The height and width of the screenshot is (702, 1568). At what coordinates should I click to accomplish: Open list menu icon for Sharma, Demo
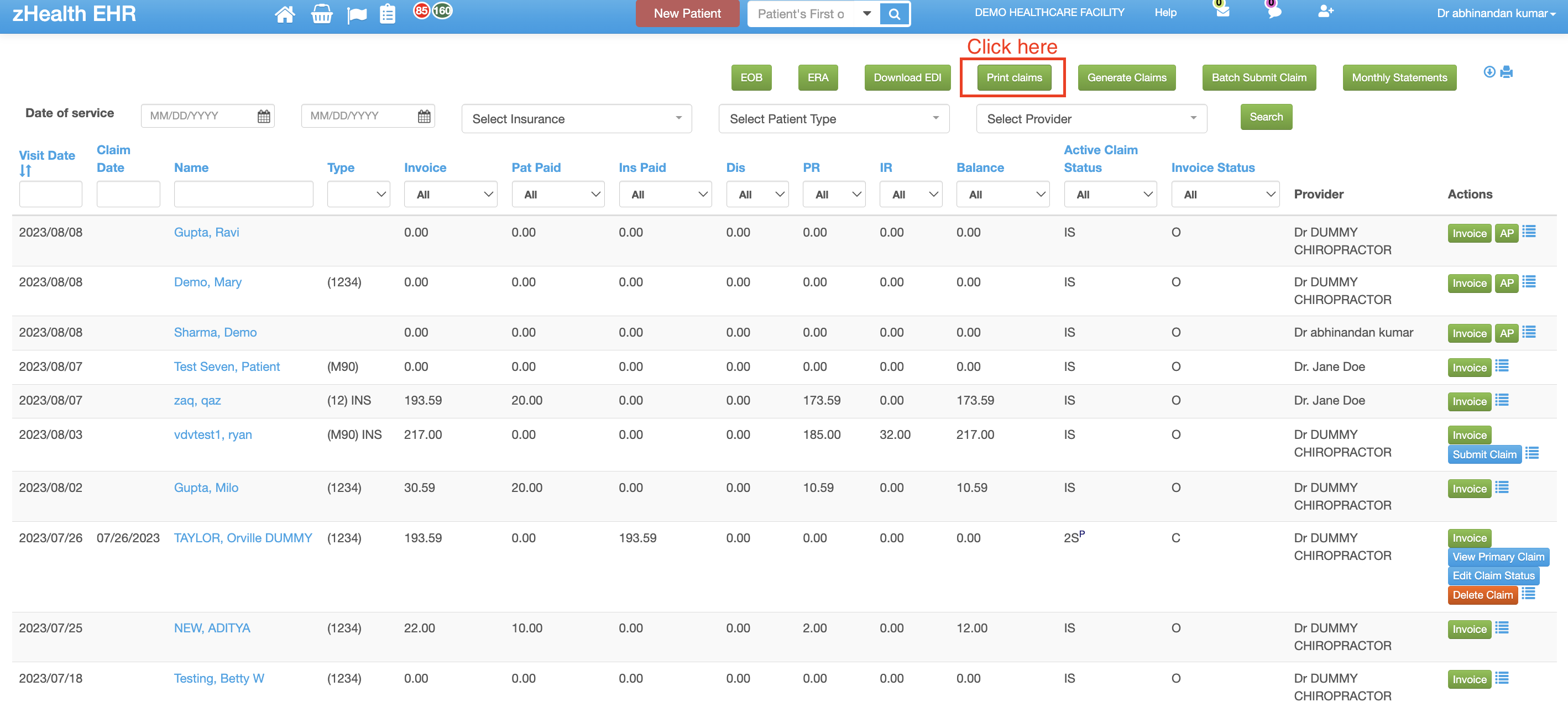point(1528,332)
